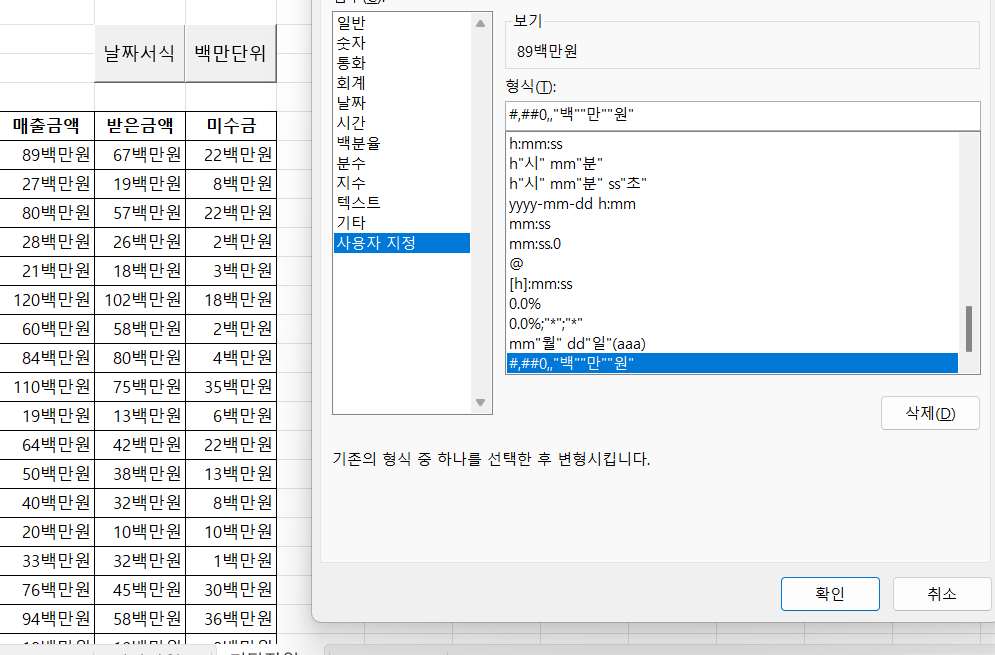Delete the custom format with 삭제
The width and height of the screenshot is (995, 655).
(929, 414)
